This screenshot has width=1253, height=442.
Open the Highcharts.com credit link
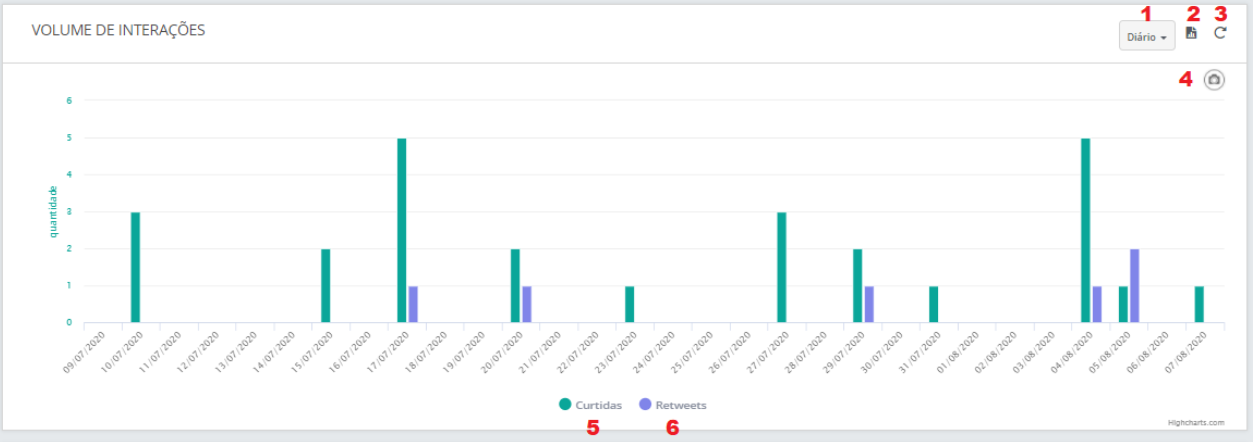point(1195,423)
